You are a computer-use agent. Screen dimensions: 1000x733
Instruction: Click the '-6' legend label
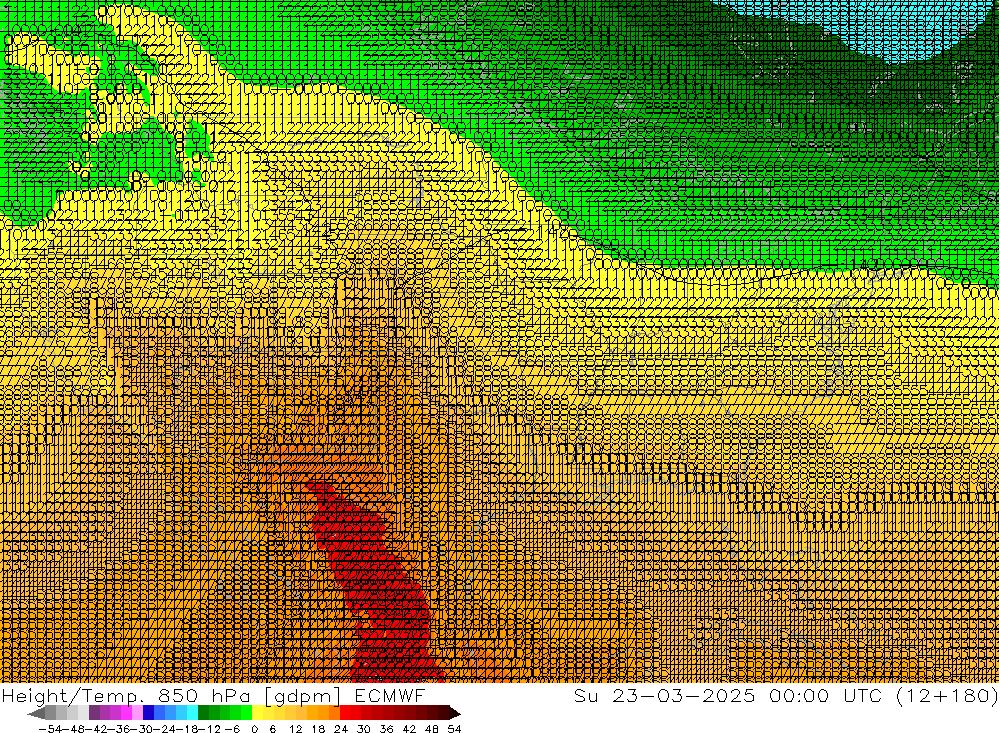click(x=232, y=728)
